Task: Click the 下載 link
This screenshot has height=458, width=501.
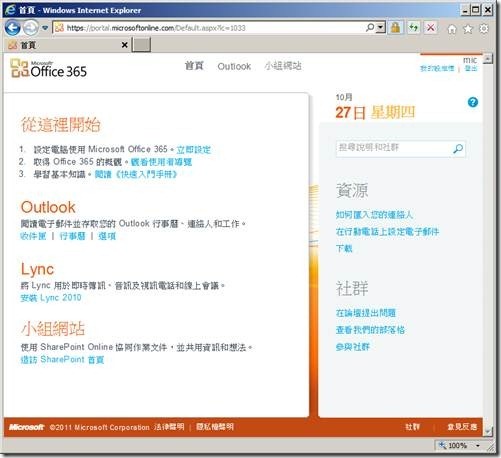Action: point(344,249)
